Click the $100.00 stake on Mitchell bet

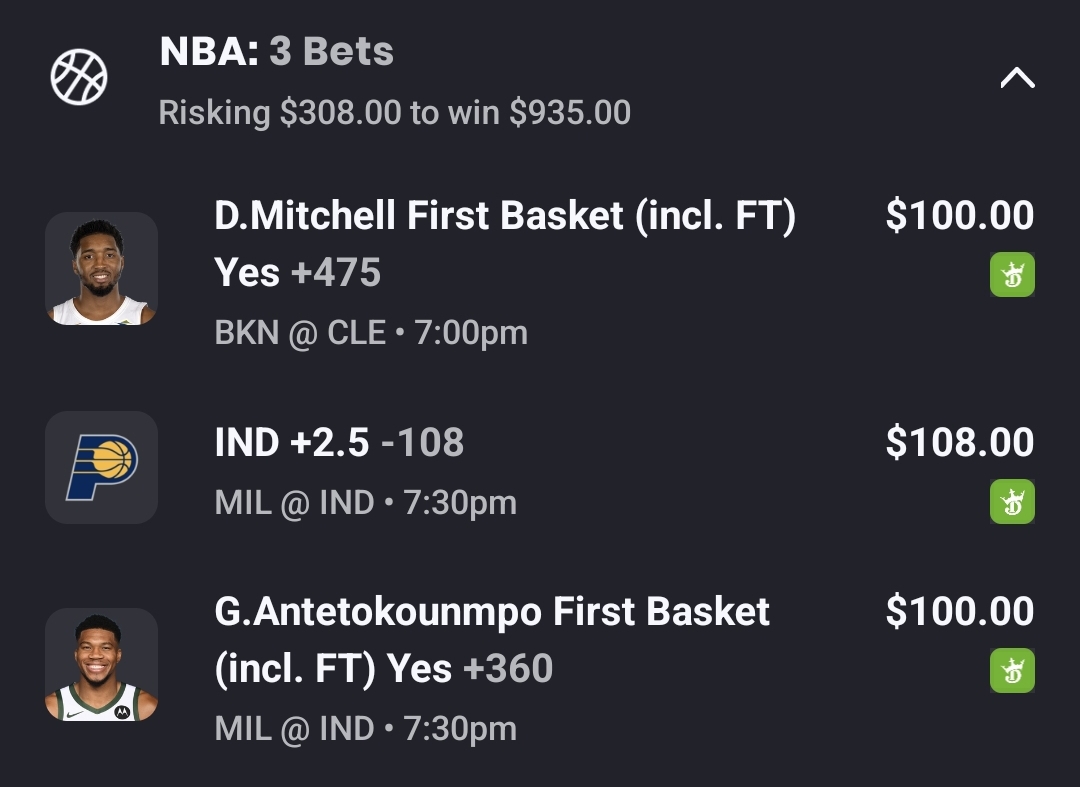959,216
